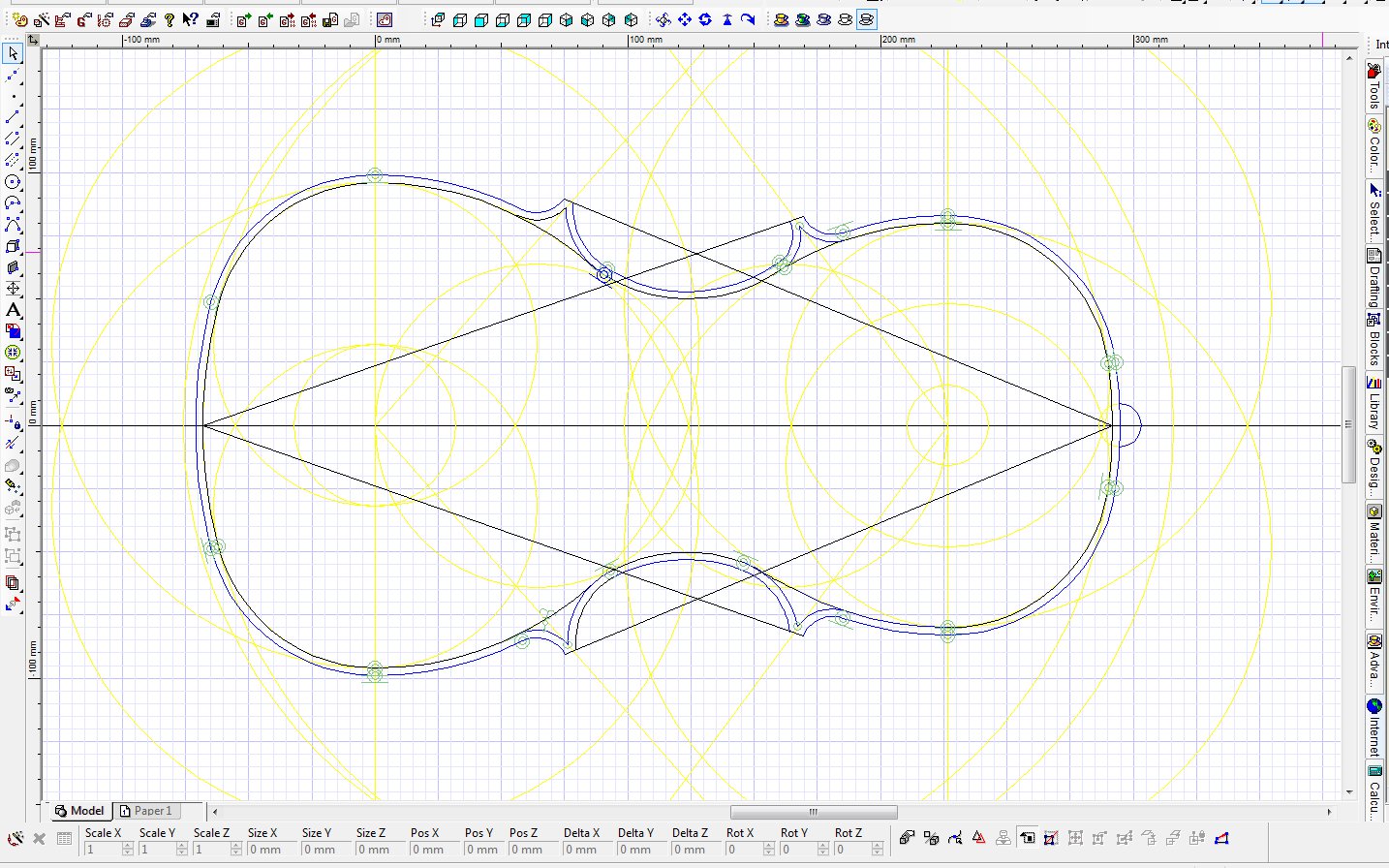Click the green circular icon in left toolbar
Image resolution: width=1389 pixels, height=868 pixels.
[13, 353]
